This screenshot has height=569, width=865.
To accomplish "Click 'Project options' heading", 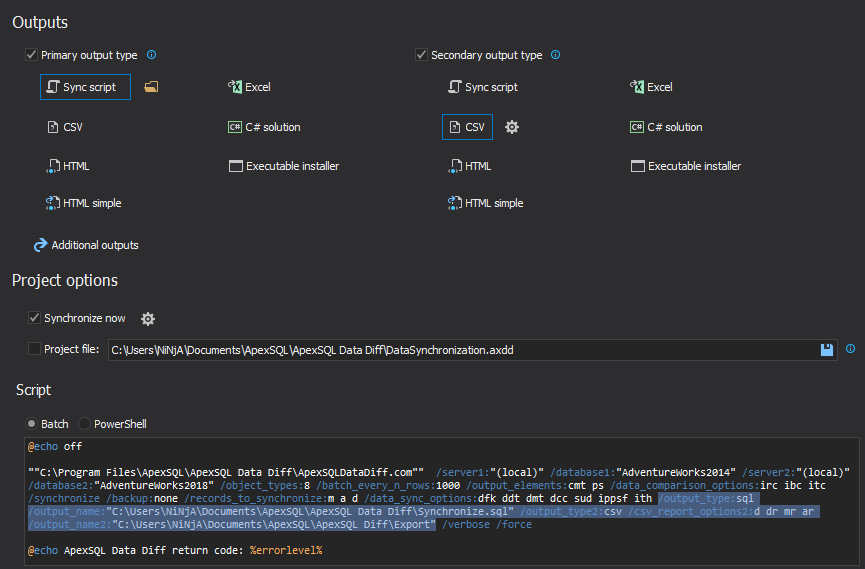I will 65,280.
